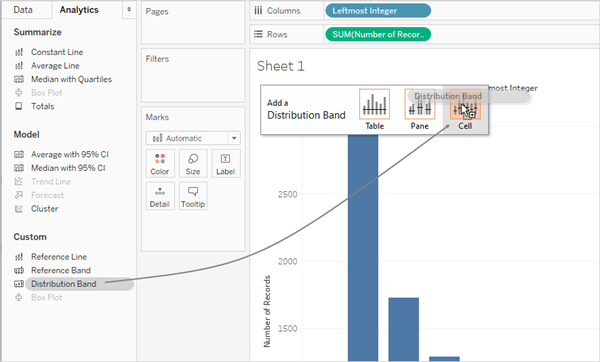Click the SUM(Number of Records) row pill
Screen dimensions: 600x362
point(378,34)
